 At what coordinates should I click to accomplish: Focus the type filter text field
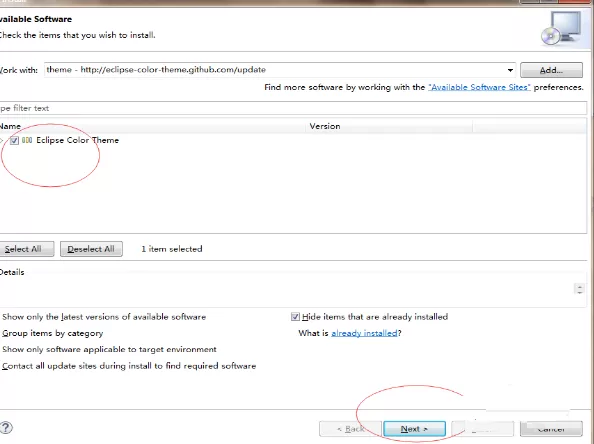292,108
